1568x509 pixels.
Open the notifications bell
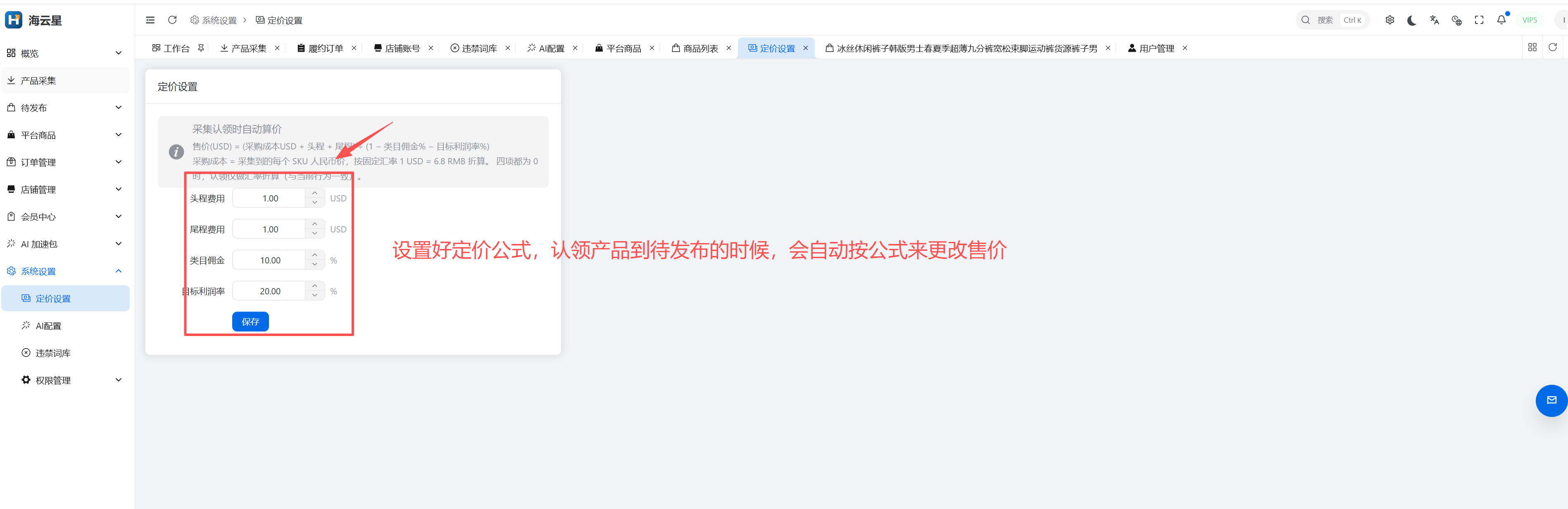coord(1501,20)
